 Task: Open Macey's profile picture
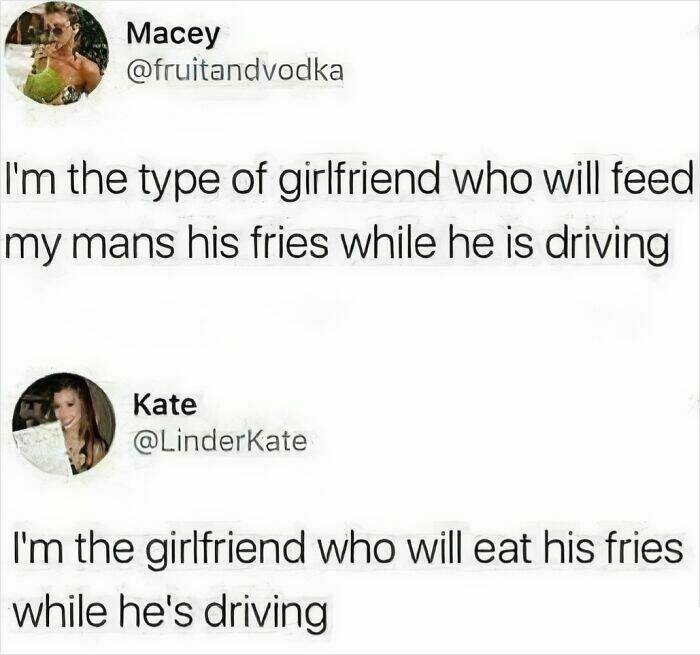click(57, 54)
